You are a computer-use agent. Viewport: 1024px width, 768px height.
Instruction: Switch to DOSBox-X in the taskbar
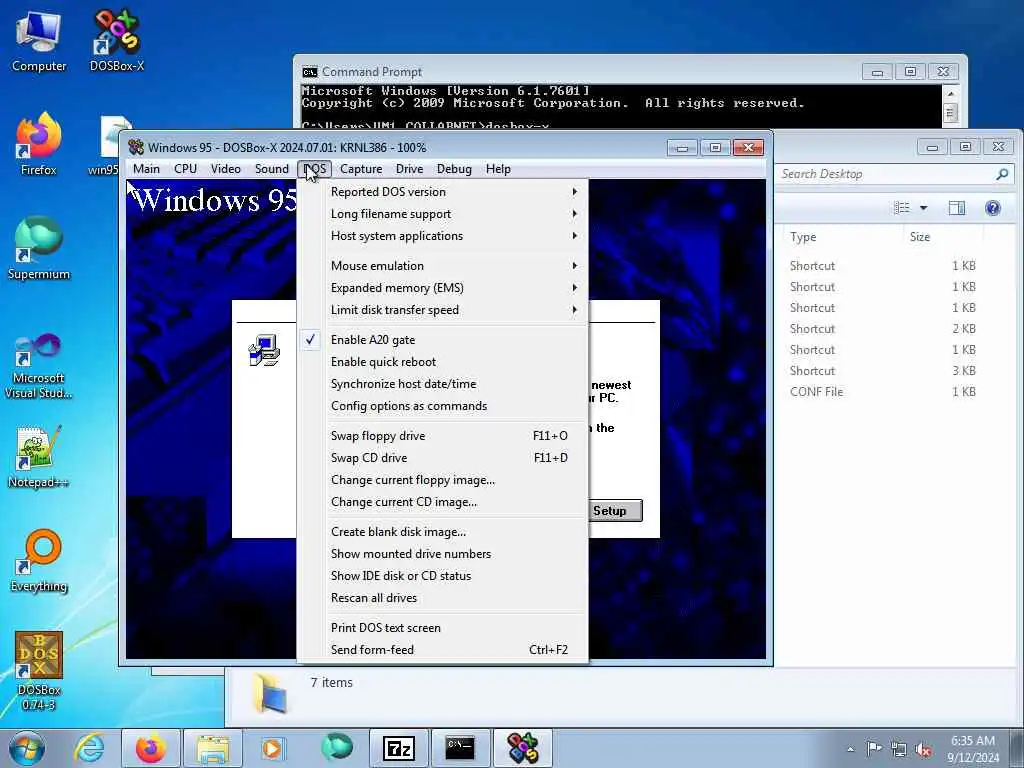point(523,748)
